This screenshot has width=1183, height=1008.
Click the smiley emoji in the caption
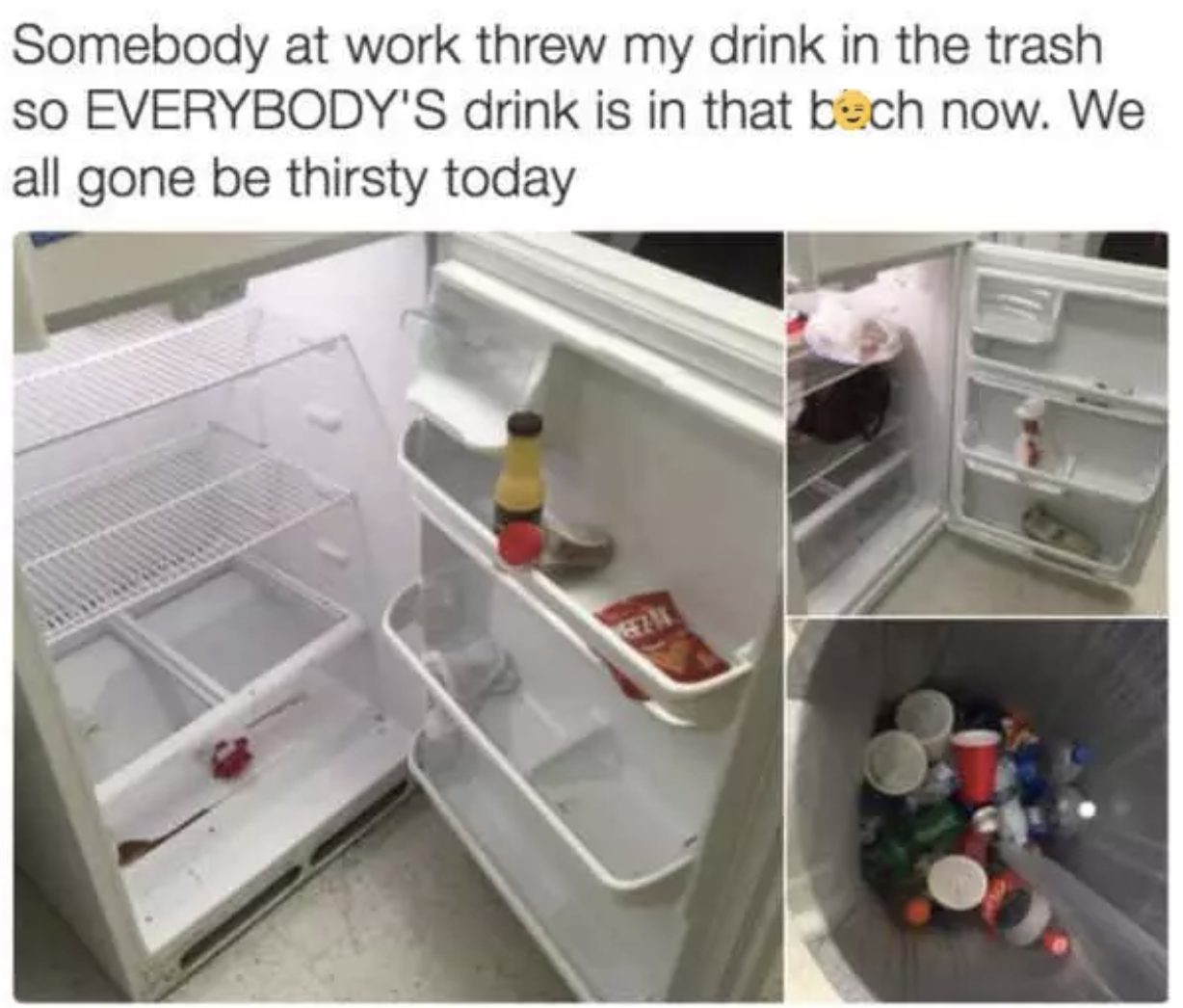point(849,115)
